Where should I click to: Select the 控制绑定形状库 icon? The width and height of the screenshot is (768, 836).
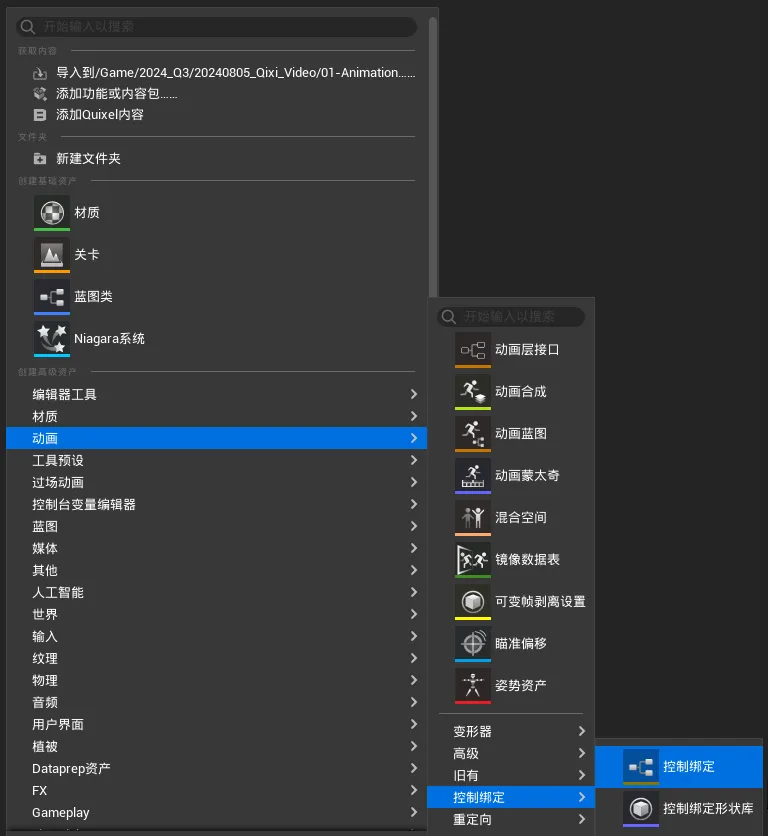tap(641, 808)
